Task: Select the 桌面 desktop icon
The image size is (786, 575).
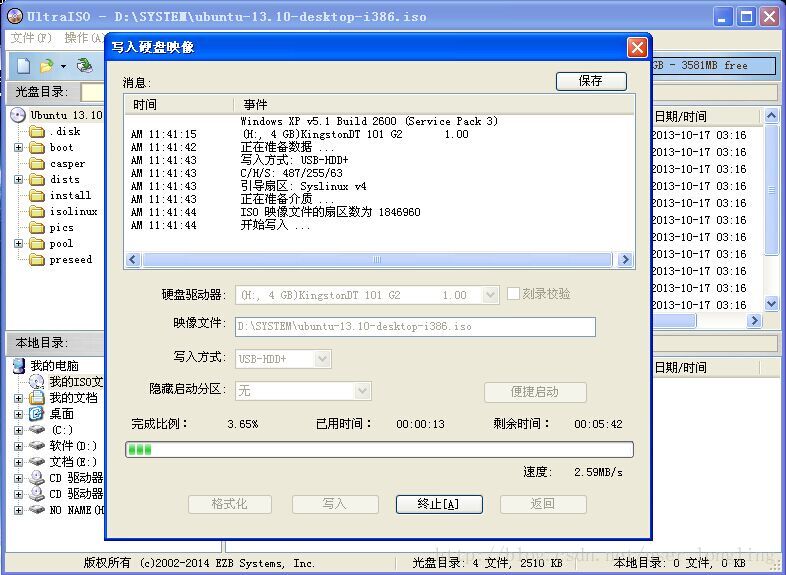Action: tap(37, 414)
